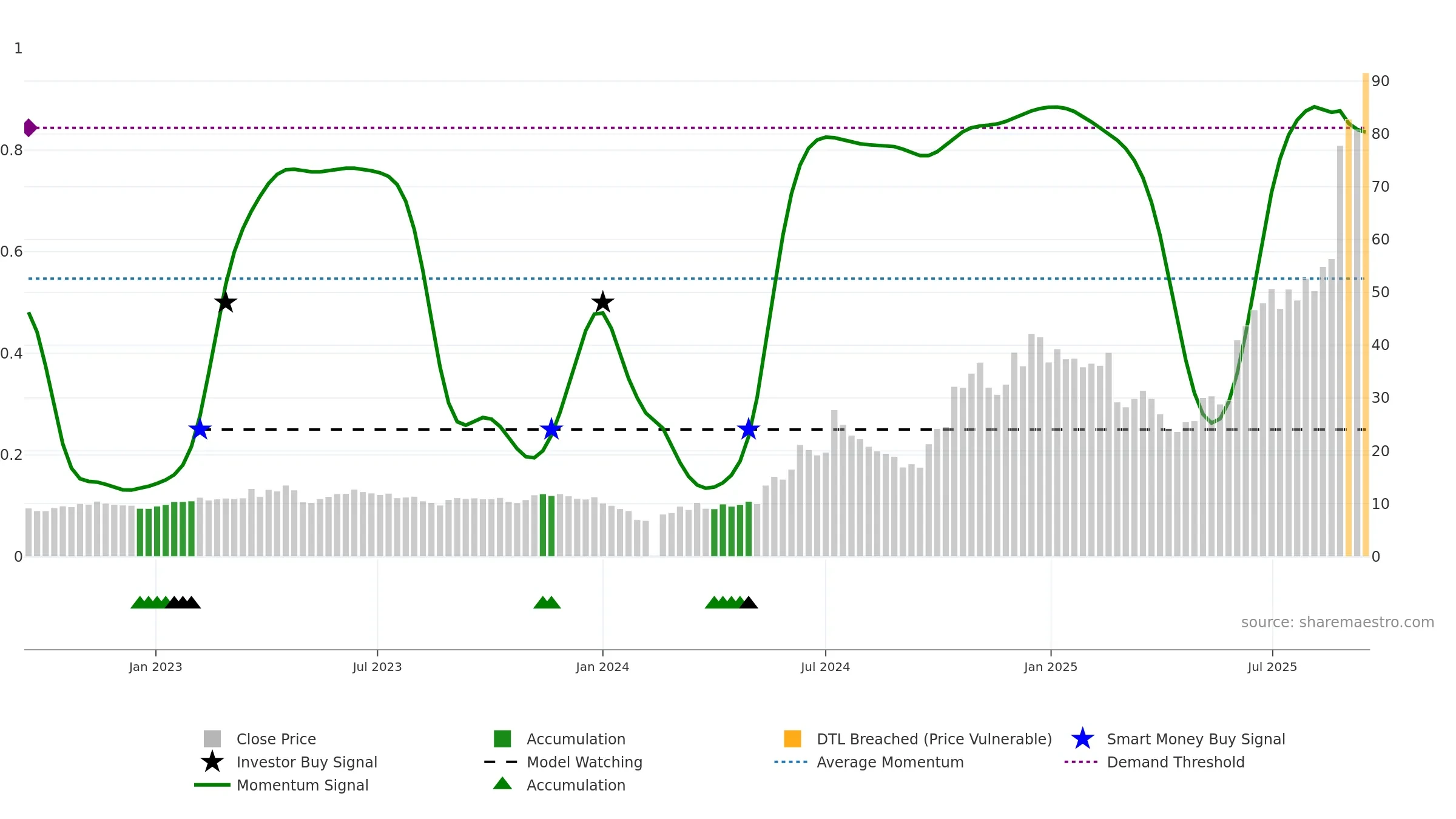The image size is (1456, 819).
Task: Click the black star at Jan 2024
Action: (x=602, y=302)
